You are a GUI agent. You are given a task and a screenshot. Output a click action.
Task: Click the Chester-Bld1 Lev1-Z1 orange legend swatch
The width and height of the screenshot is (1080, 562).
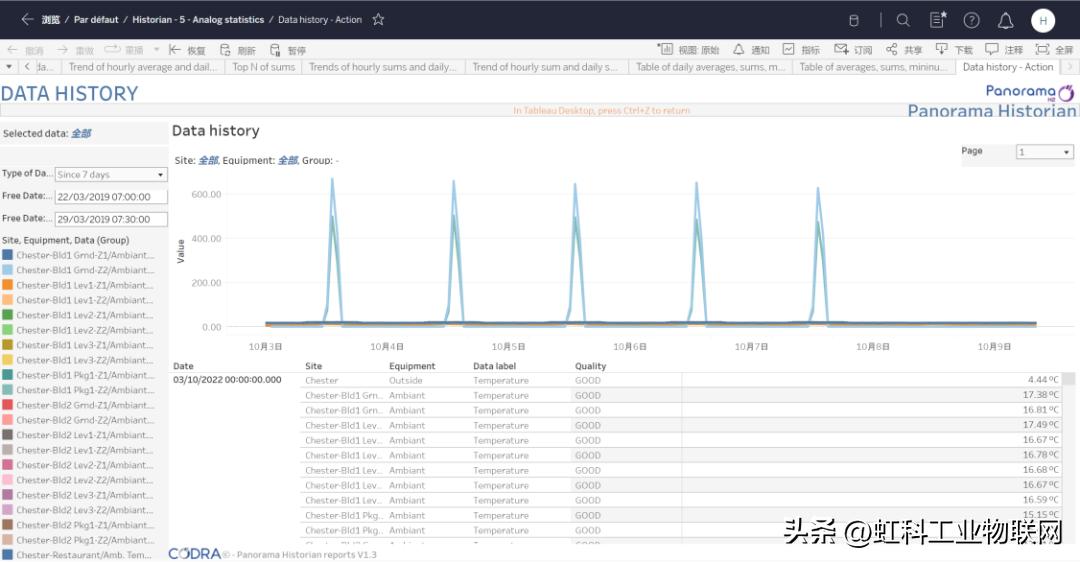8,285
